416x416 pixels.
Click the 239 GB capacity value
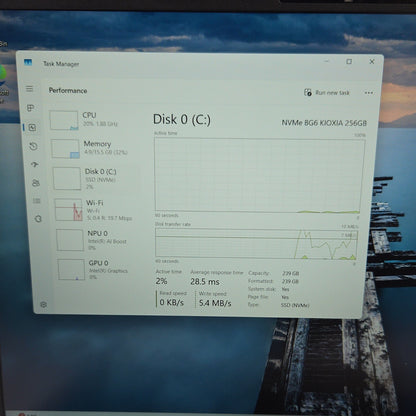point(290,273)
